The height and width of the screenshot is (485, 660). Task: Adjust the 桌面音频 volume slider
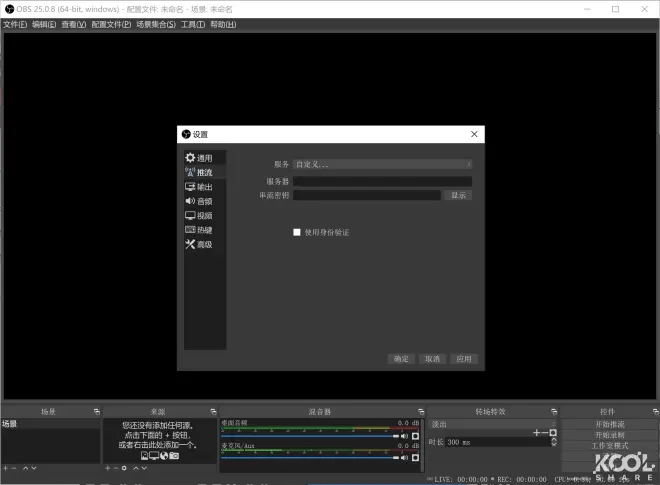point(310,436)
